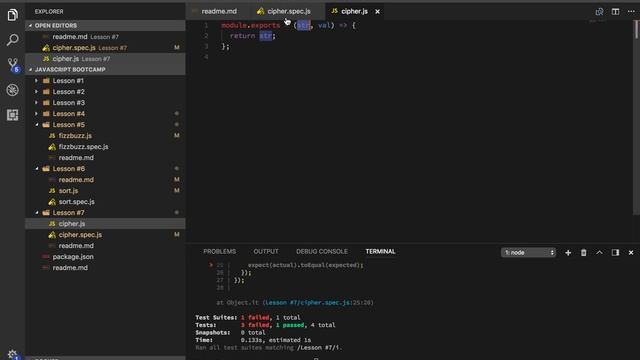
Task: Open package.json file
Action: [x=105, y=257]
